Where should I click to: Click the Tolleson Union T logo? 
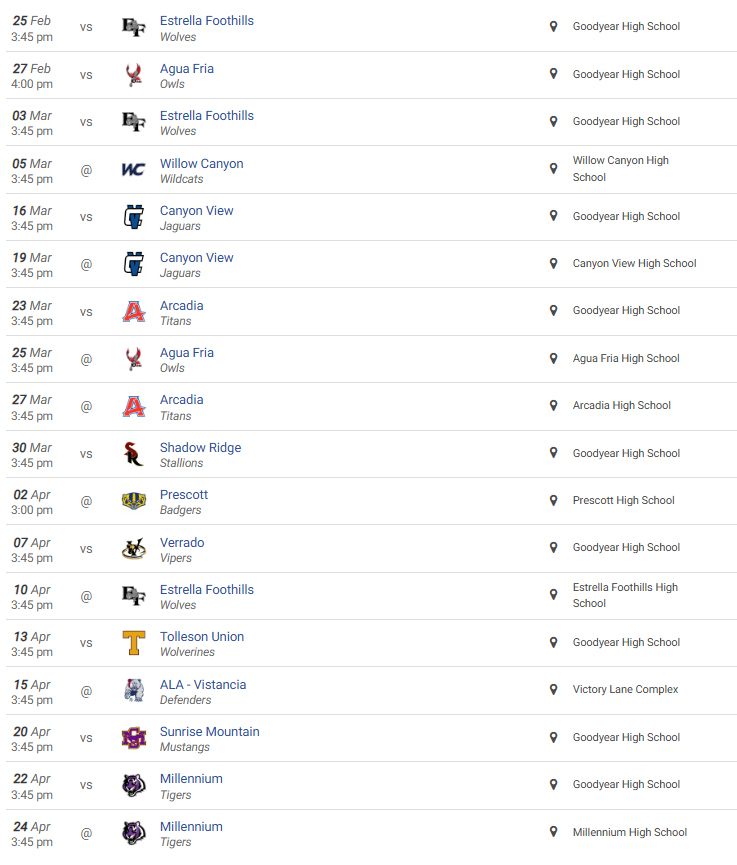[133, 643]
